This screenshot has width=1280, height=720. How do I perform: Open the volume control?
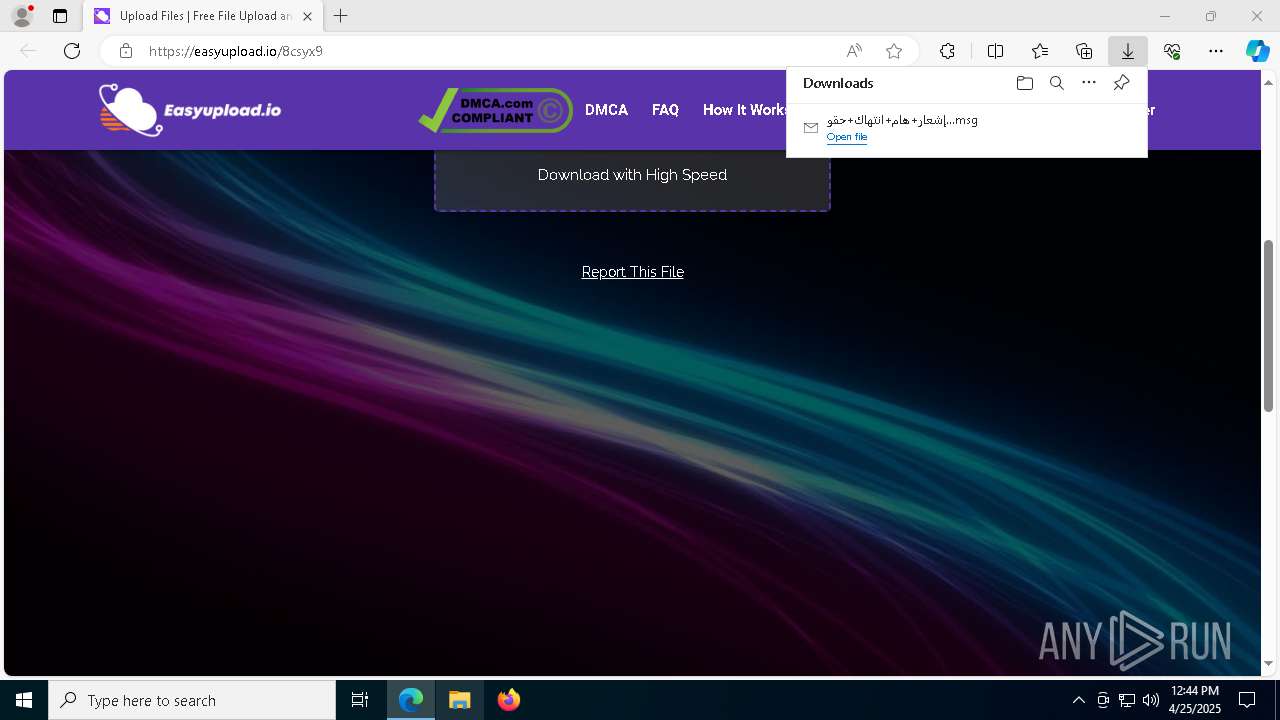[x=1150, y=700]
